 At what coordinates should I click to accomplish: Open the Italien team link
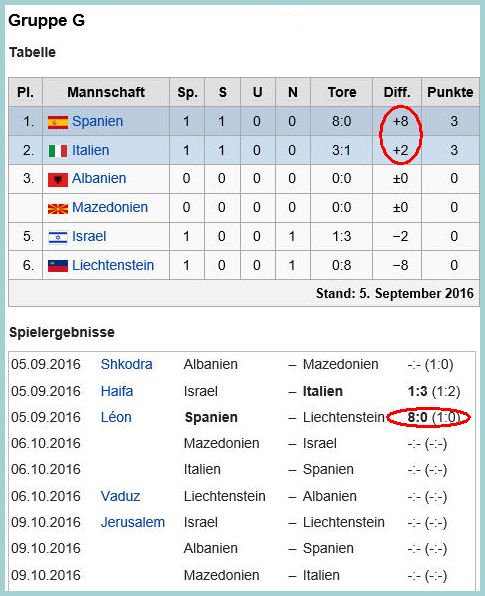tap(90, 150)
